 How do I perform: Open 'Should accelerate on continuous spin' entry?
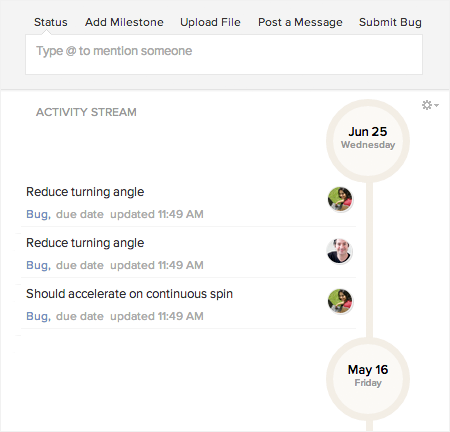(129, 294)
